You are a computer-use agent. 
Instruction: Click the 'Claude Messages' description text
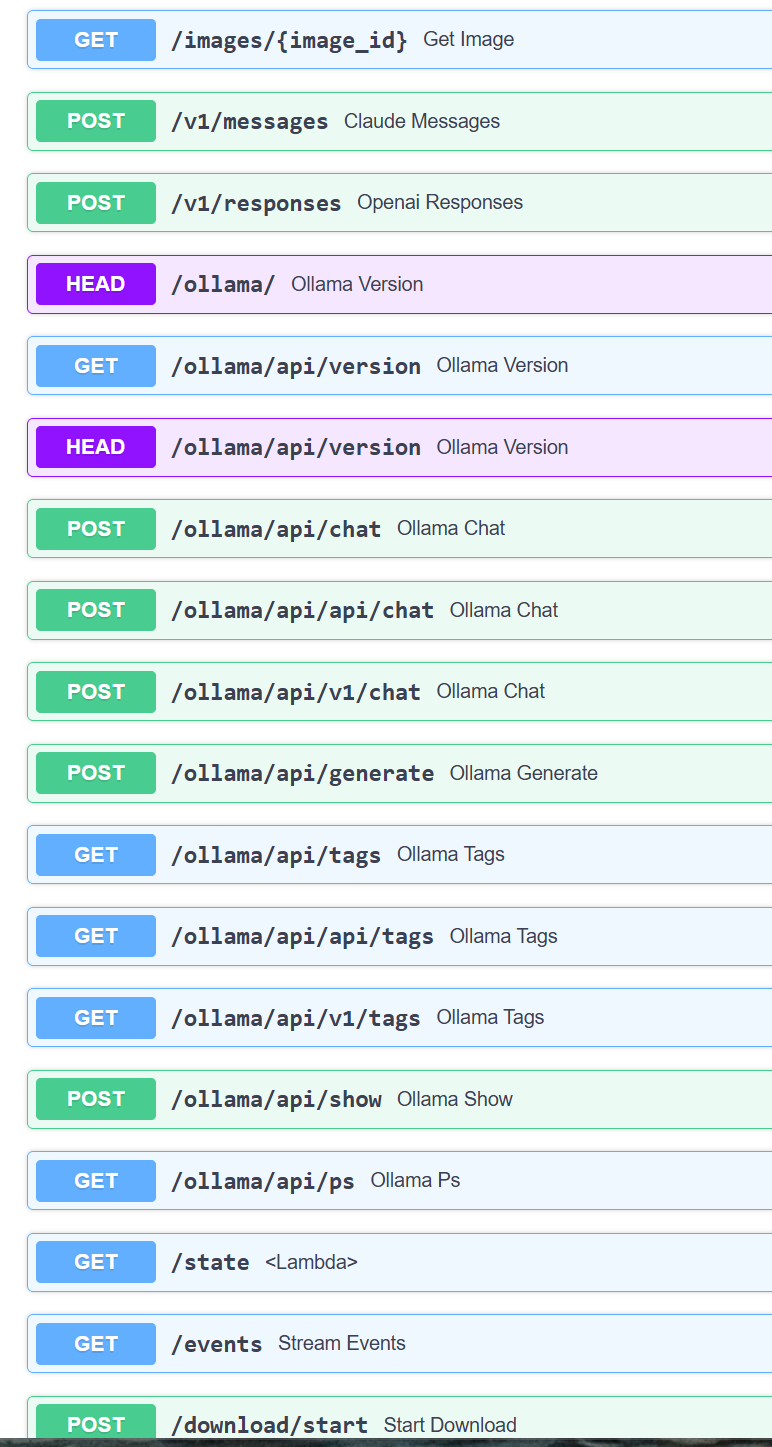(x=422, y=121)
